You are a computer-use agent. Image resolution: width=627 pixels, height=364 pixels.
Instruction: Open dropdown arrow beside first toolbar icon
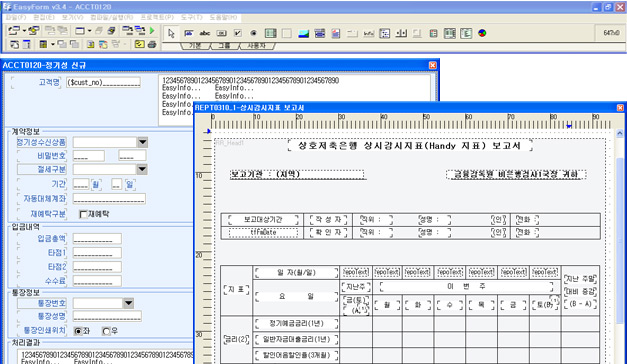(24, 30)
